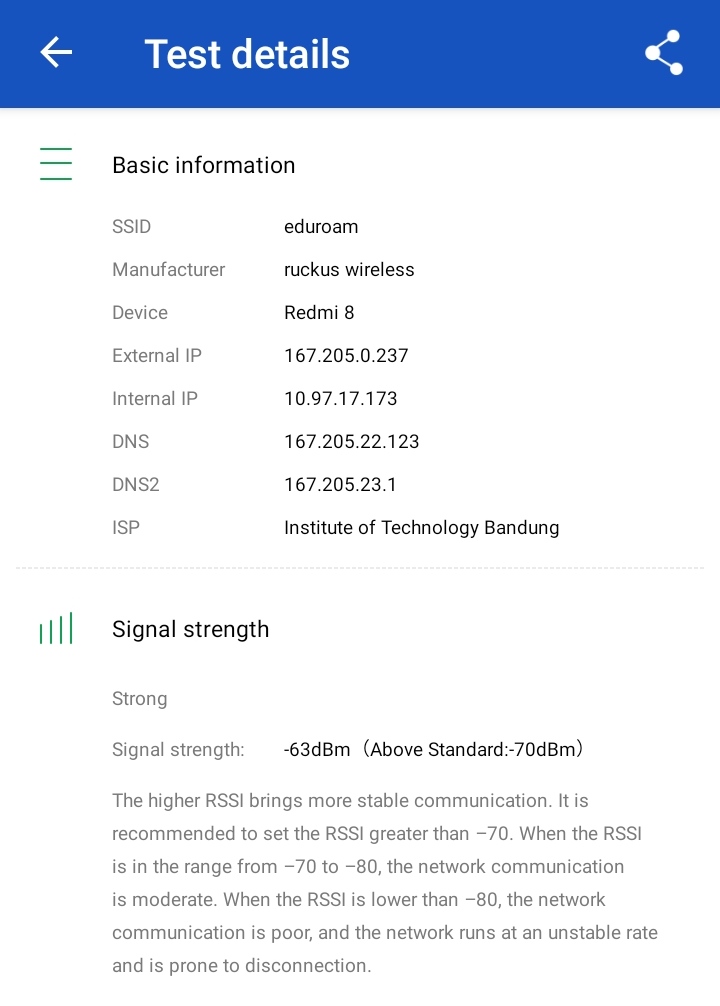Tap the DNS address 167.205.22.123
This screenshot has width=720, height=1006.
(x=352, y=442)
